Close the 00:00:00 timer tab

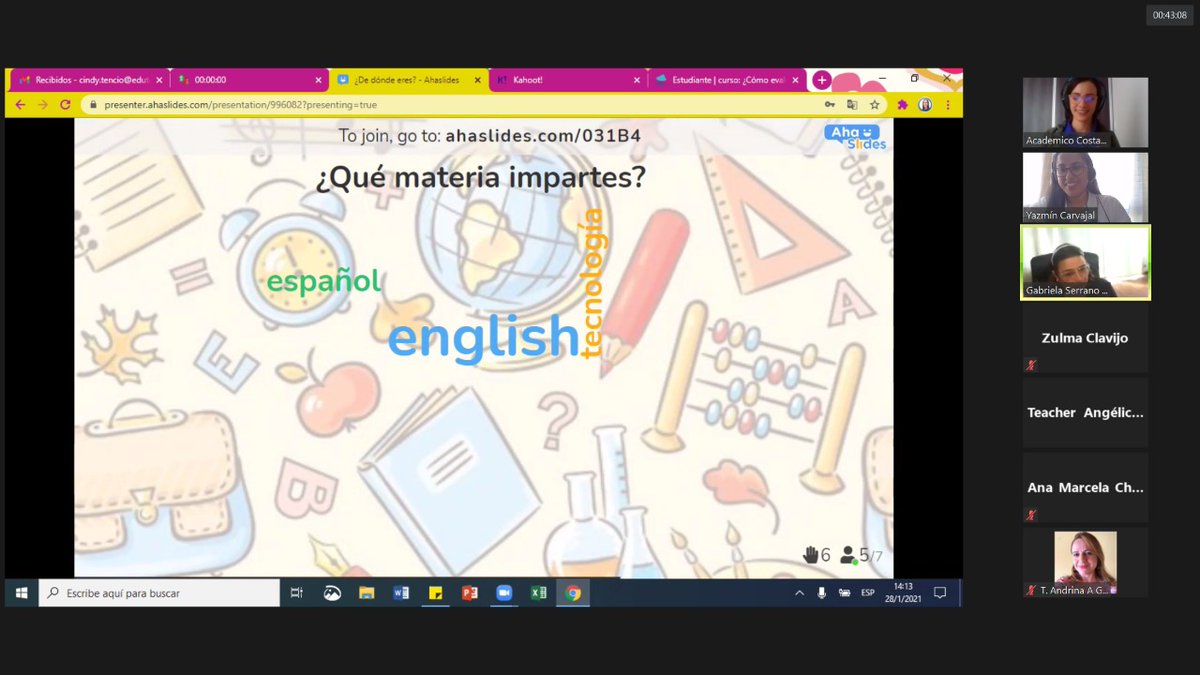(318, 80)
